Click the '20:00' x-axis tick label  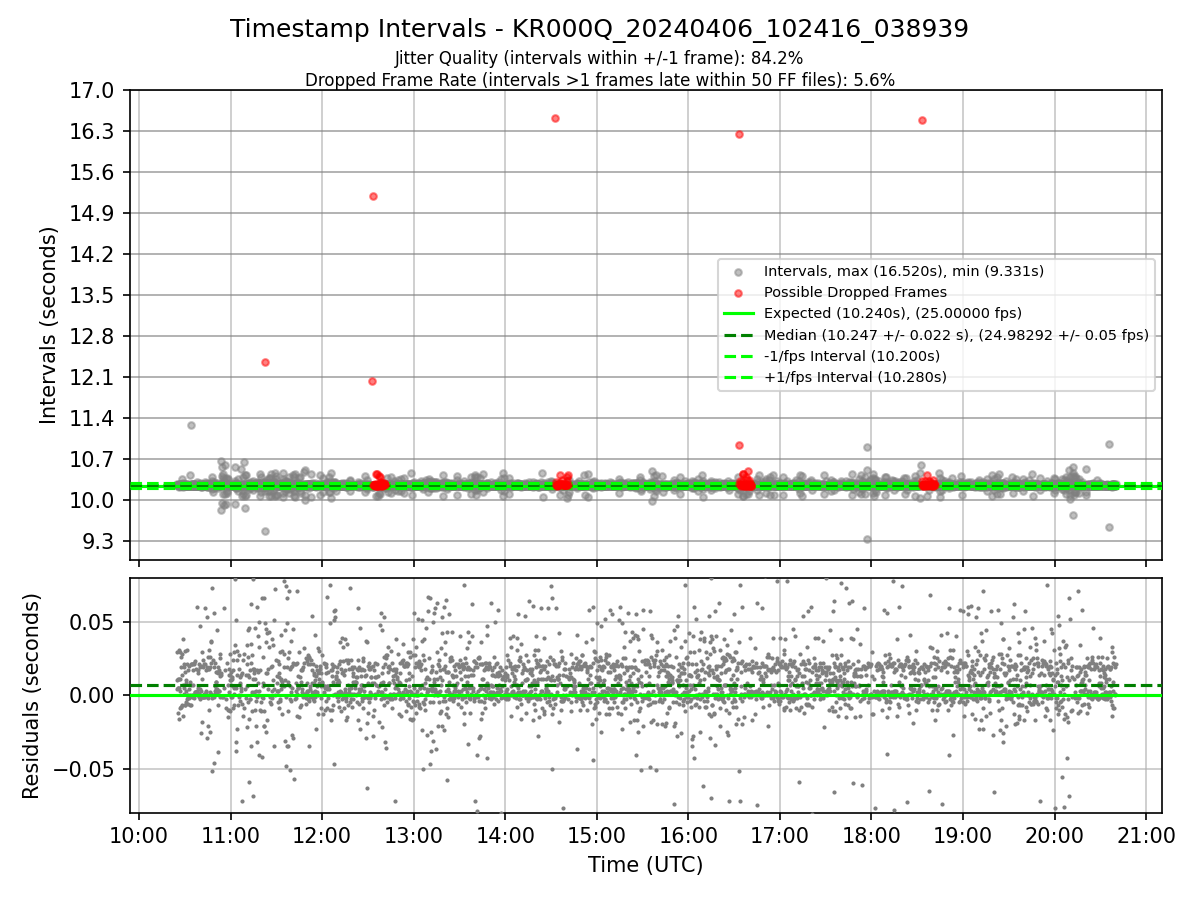pos(1054,836)
